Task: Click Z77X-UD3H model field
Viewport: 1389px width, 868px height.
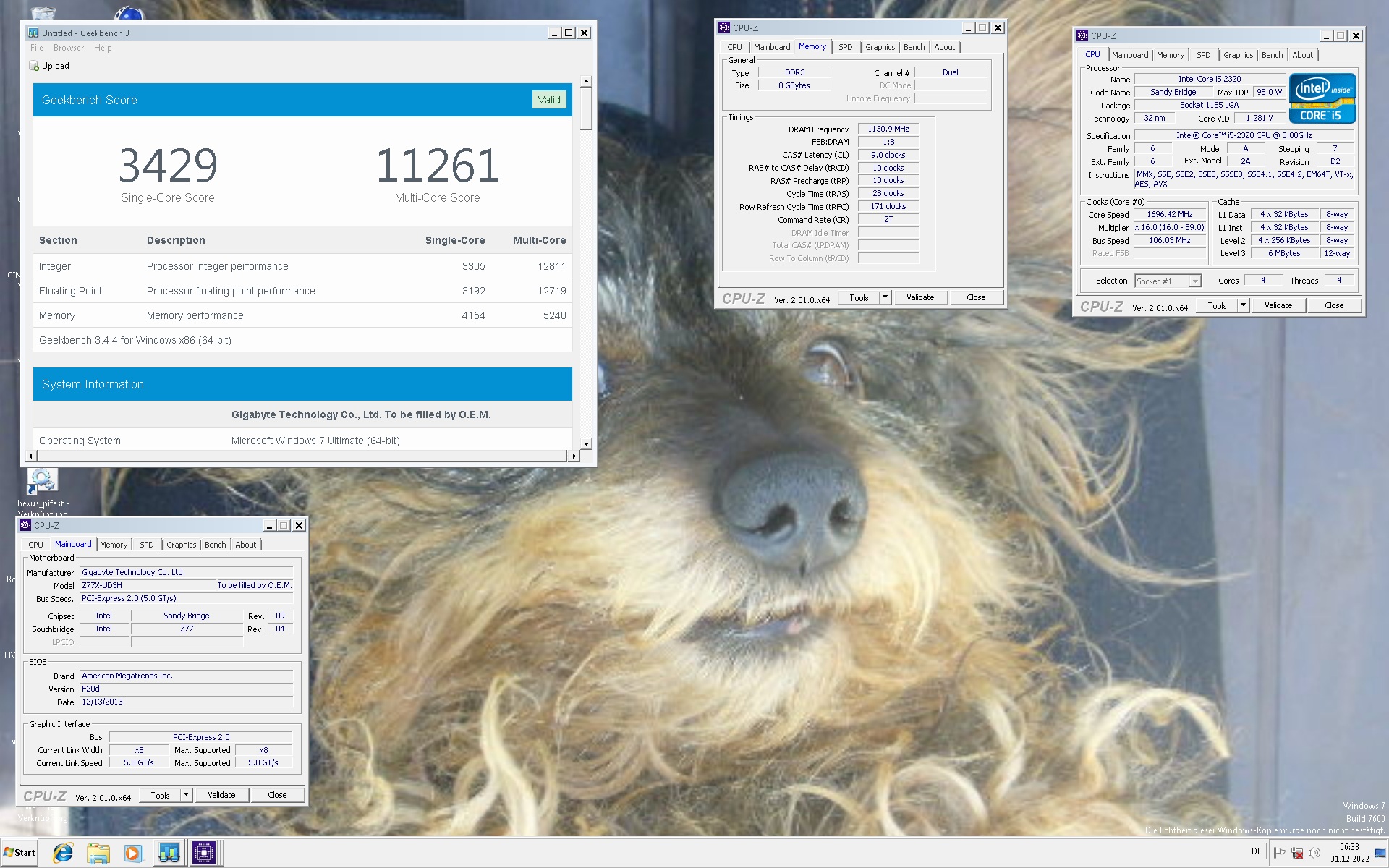Action: (x=148, y=585)
